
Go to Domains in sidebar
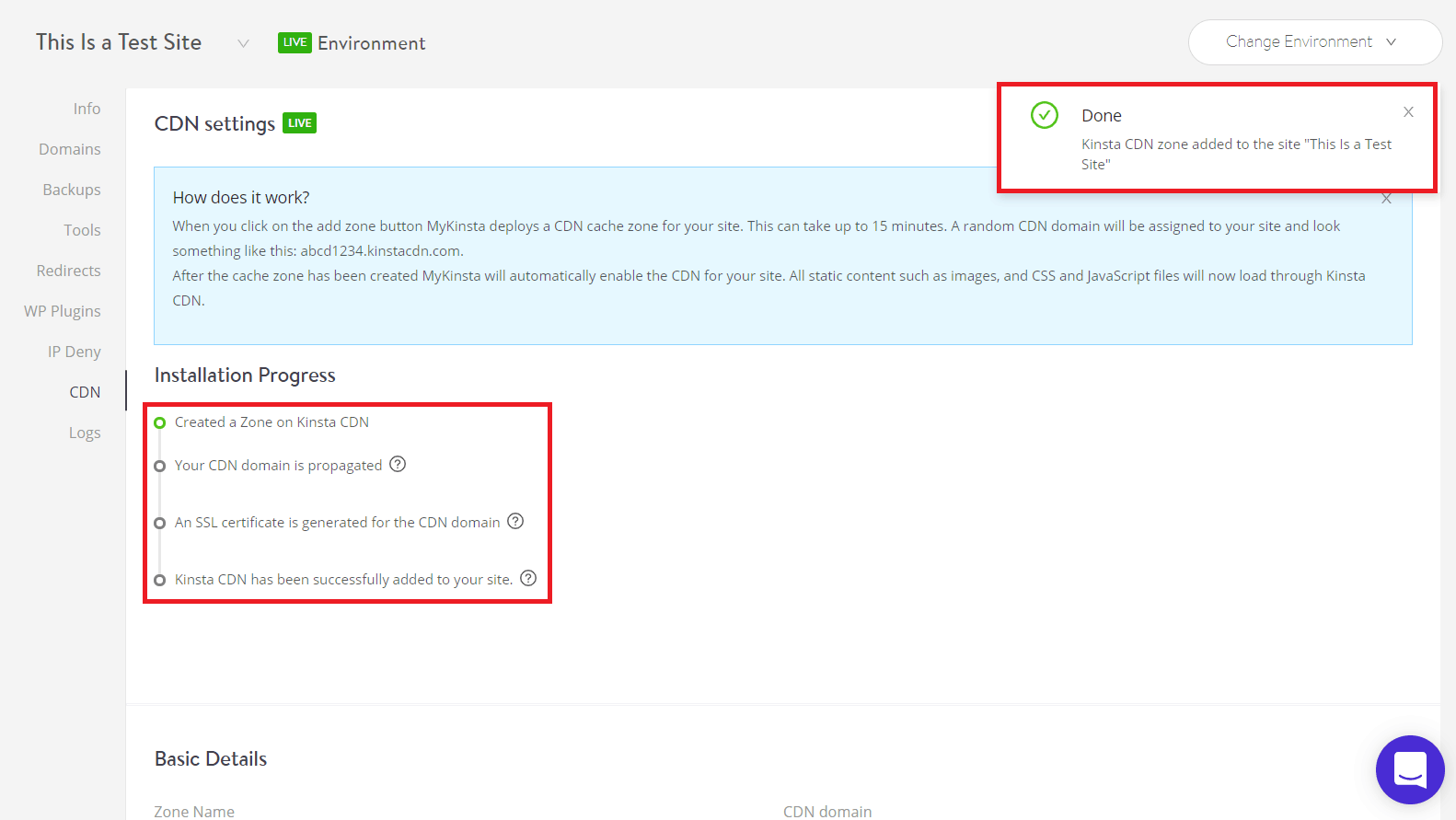[70, 149]
